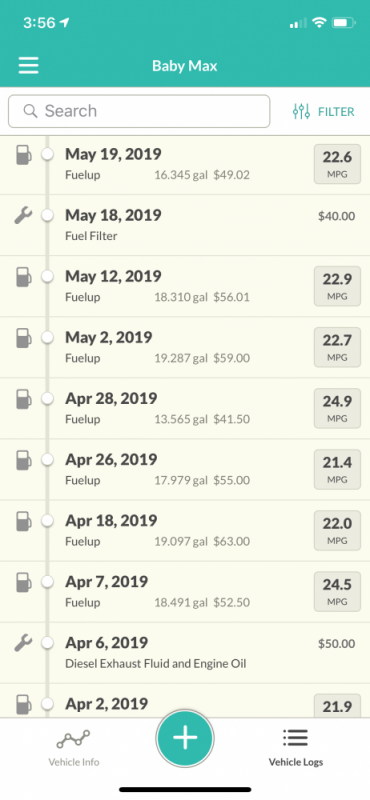This screenshot has height=800, width=370.
Task: Switch to the Vehicle Logs tab
Action: (295, 747)
